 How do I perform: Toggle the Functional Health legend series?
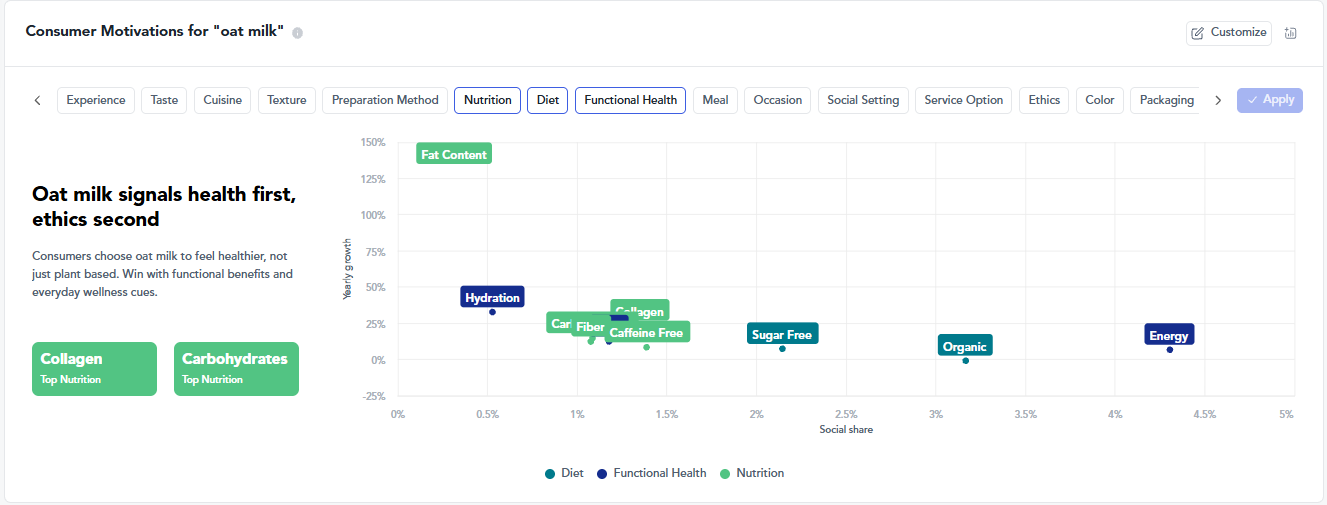[651, 473]
